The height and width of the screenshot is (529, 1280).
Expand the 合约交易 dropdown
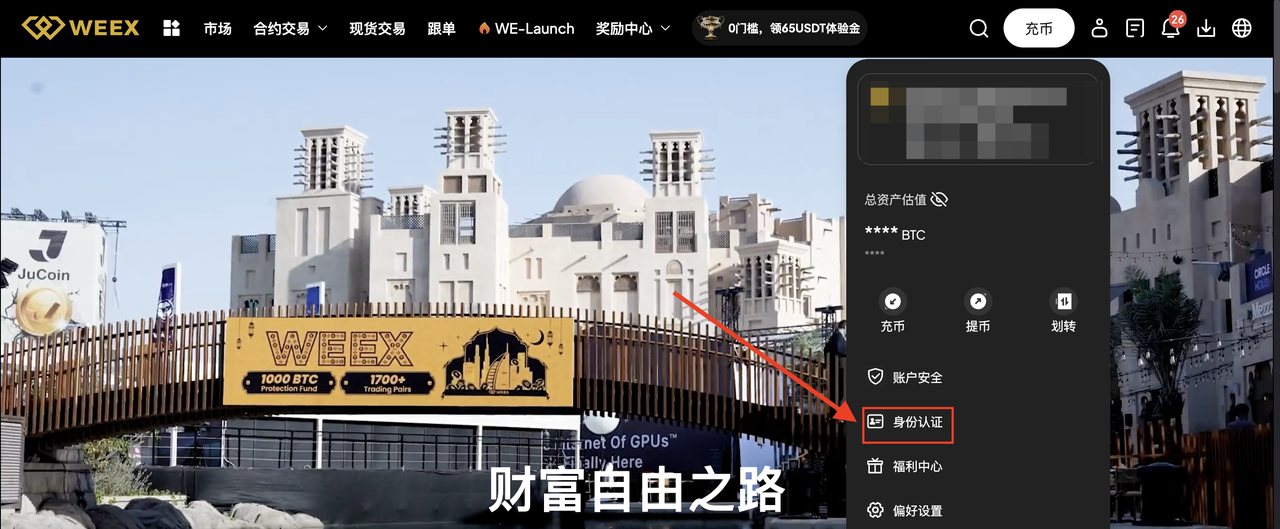290,28
